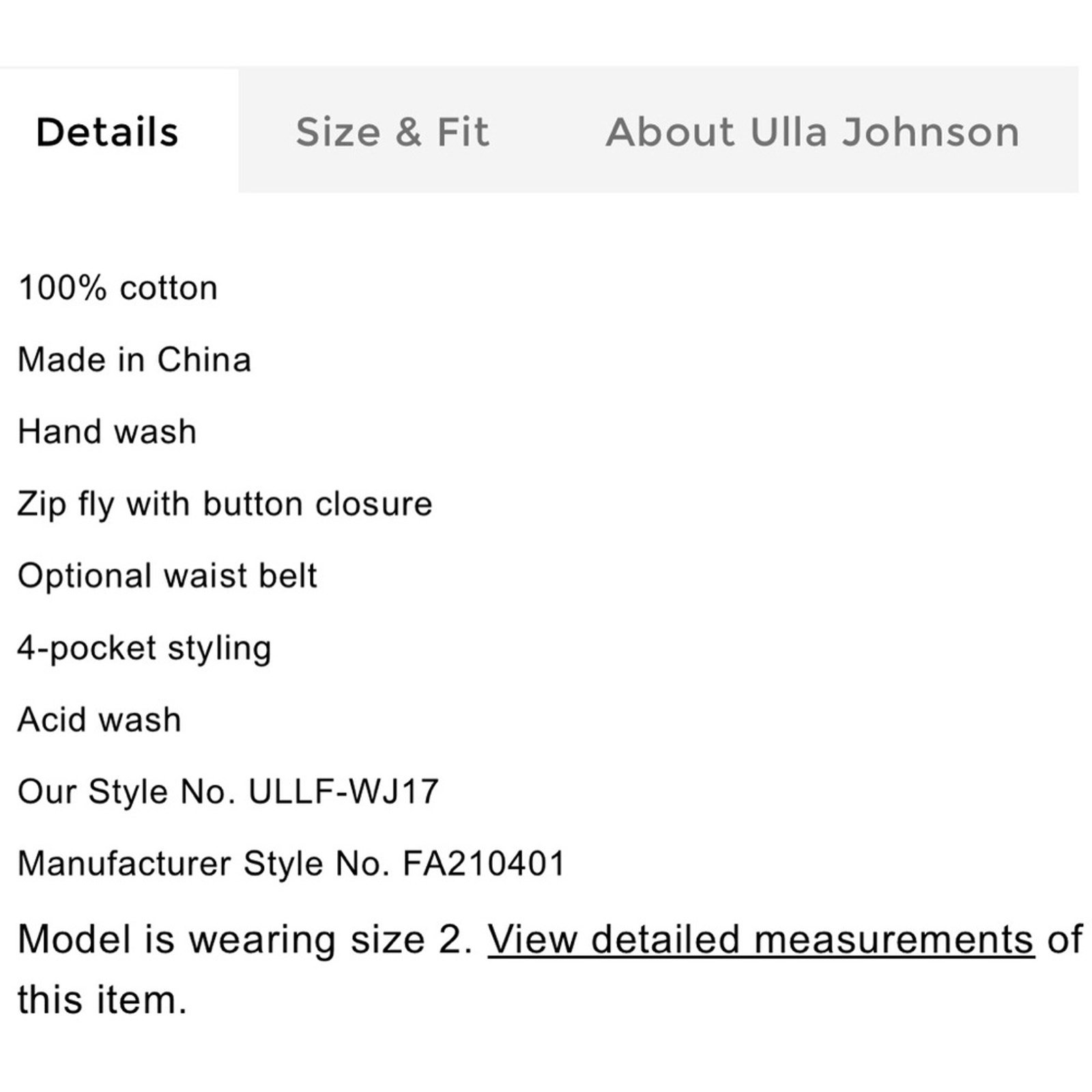Click the word cotton in materials line
Screen dimensions: 1092x1092
[169, 288]
